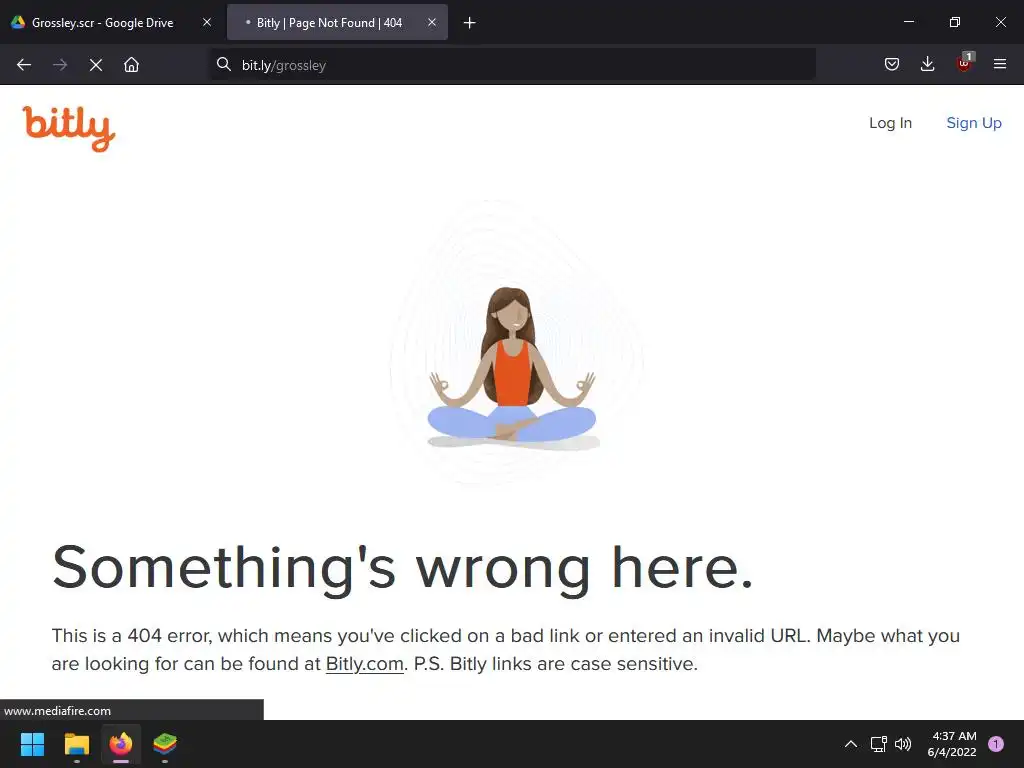Click the Firefox taskbar icon
The width and height of the screenshot is (1024, 768).
coord(121,744)
